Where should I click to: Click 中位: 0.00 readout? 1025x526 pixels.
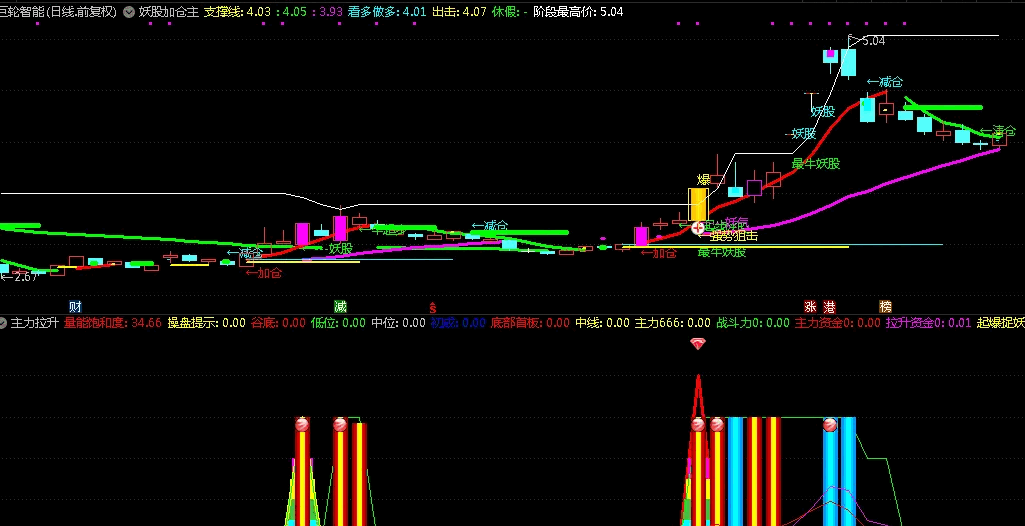[x=398, y=322]
